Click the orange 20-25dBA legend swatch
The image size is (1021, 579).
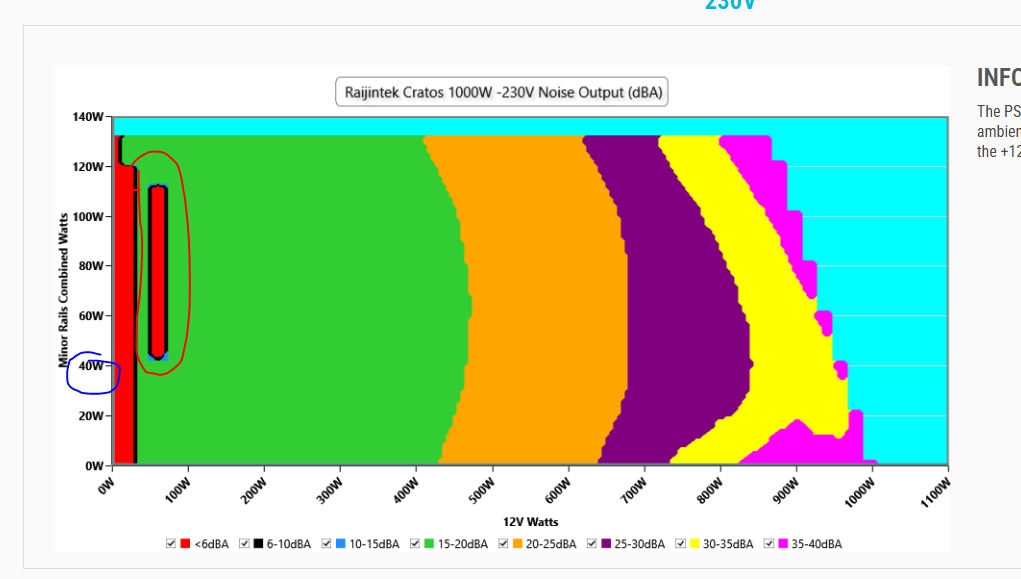click(518, 543)
